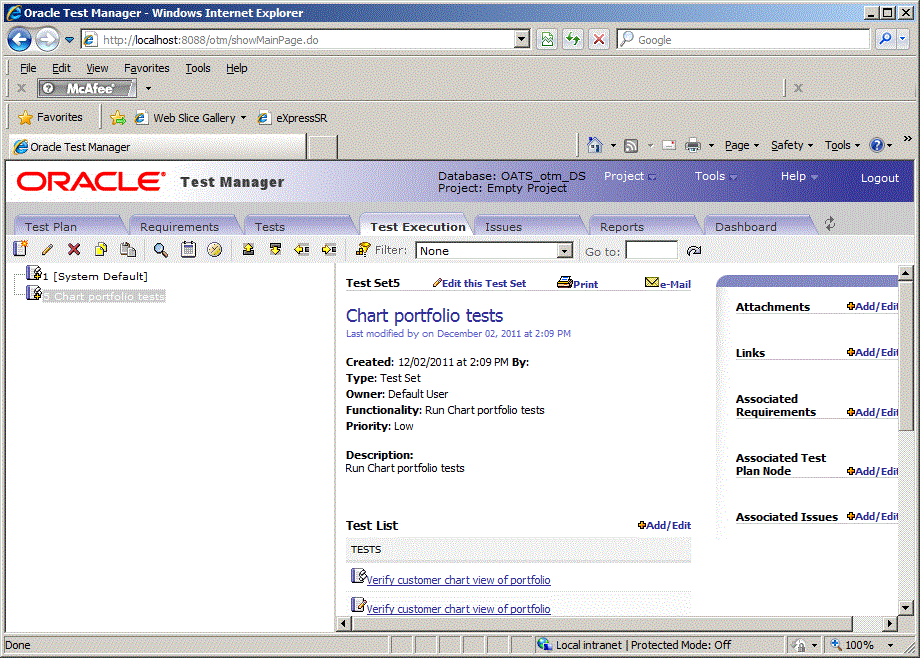Click the Read Mail icon in command bar
Screen dimensions: 920x658
[669, 145]
